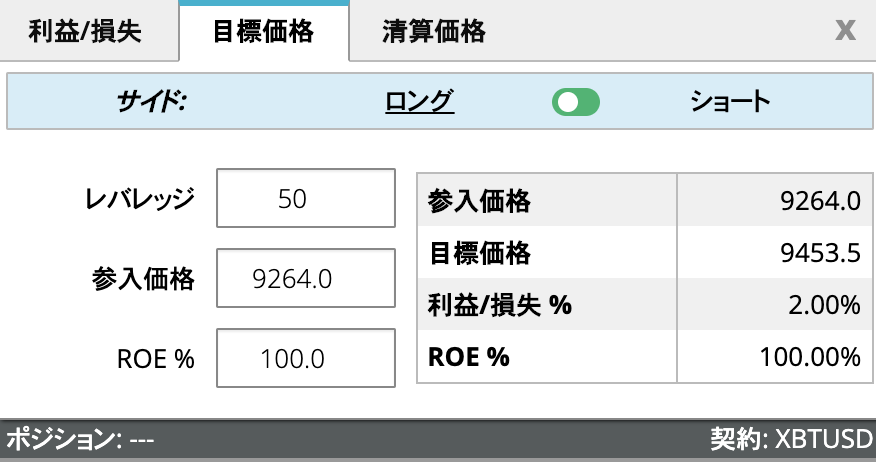The image size is (876, 462).
Task: Click the レバレッジ field label
Action: [x=139, y=199]
